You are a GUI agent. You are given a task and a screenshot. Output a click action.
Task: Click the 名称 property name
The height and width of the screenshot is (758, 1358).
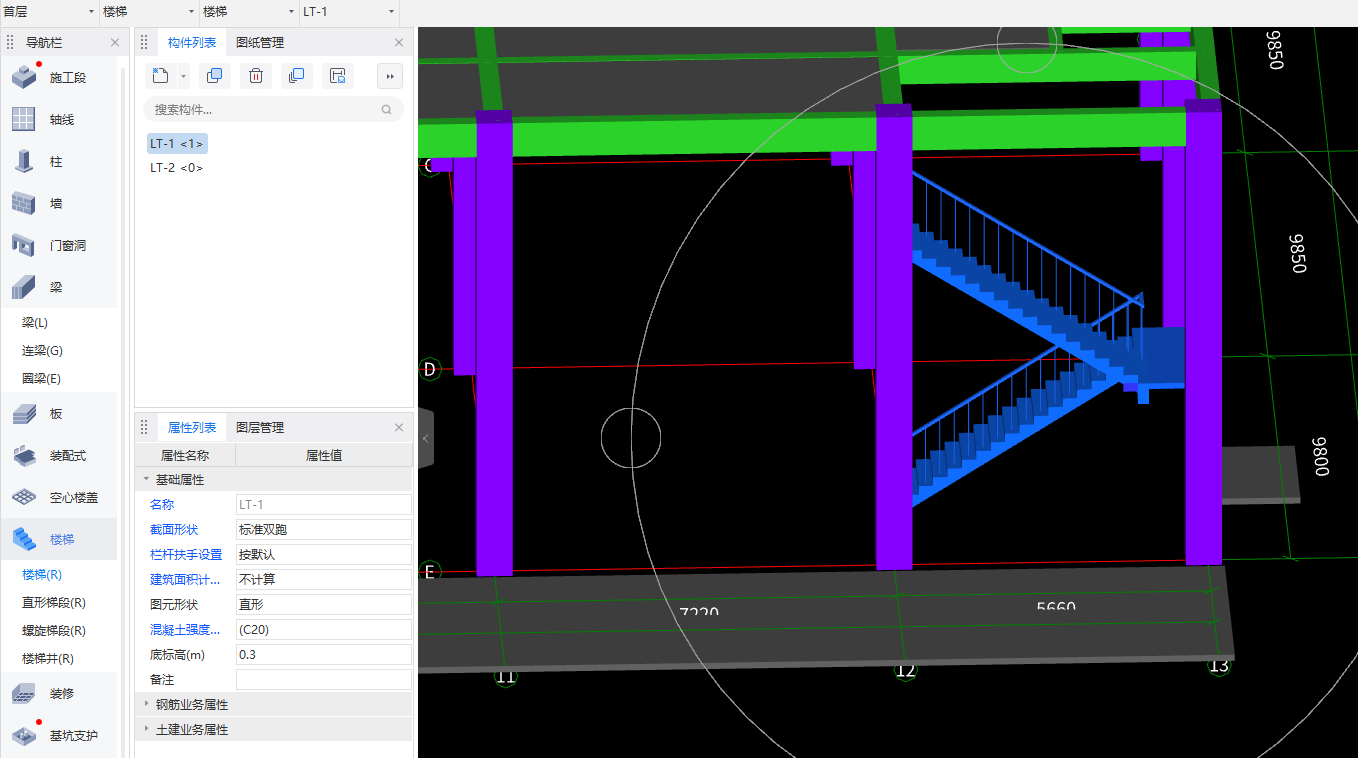(x=162, y=505)
